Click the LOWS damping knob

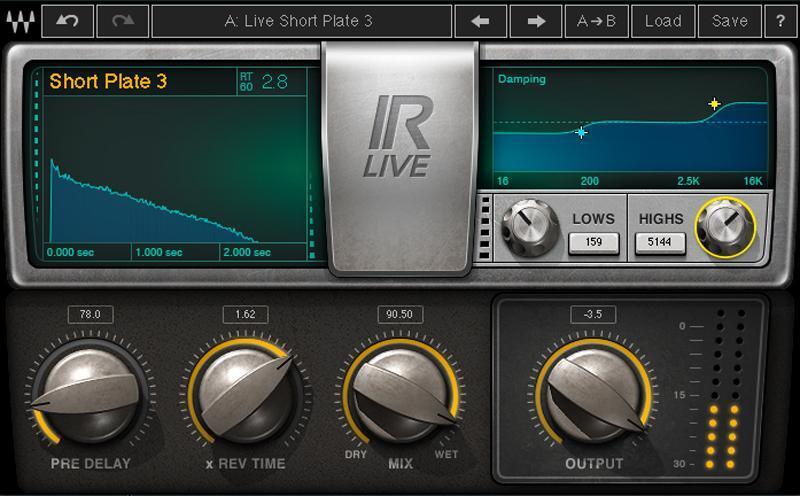531,228
